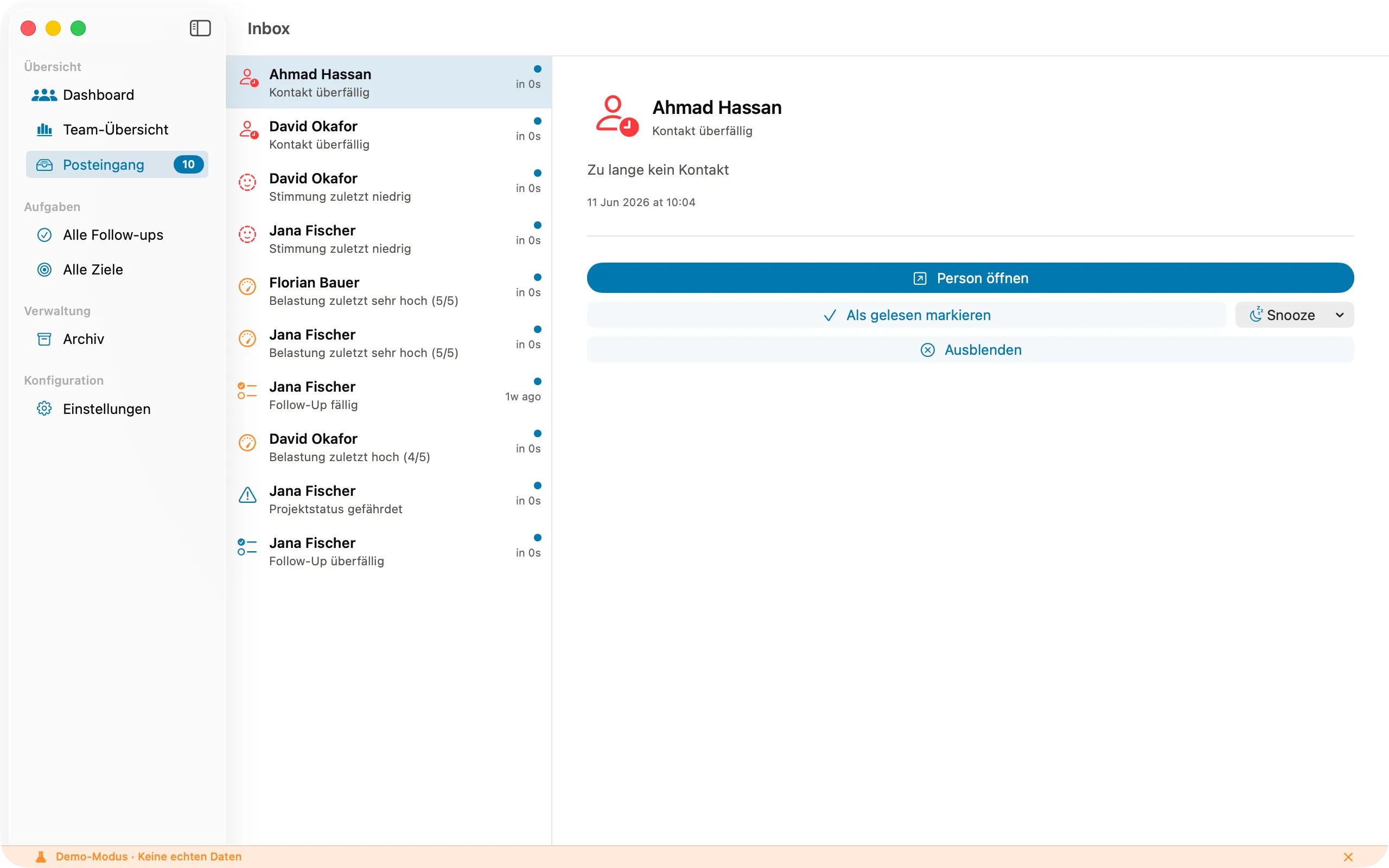Click blue checklist icon on Follow-Up überfällig row
1389x868 pixels.
[x=247, y=546]
